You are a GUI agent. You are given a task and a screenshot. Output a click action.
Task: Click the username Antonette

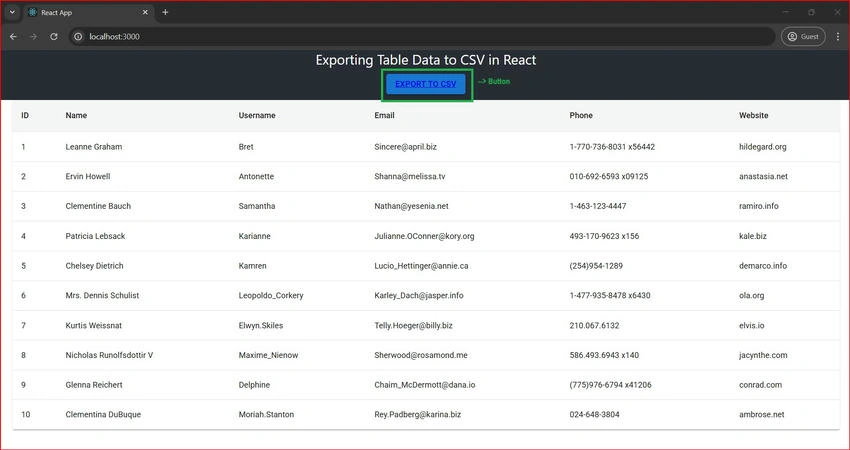tap(256, 176)
